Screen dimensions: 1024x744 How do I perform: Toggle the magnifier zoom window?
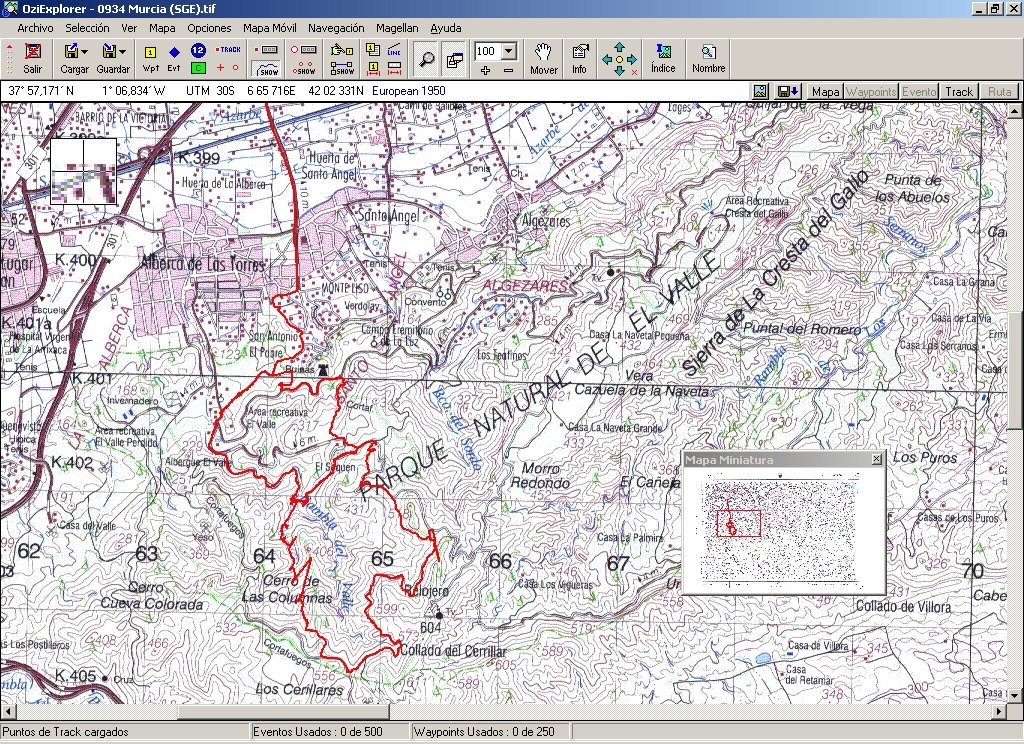pos(426,59)
